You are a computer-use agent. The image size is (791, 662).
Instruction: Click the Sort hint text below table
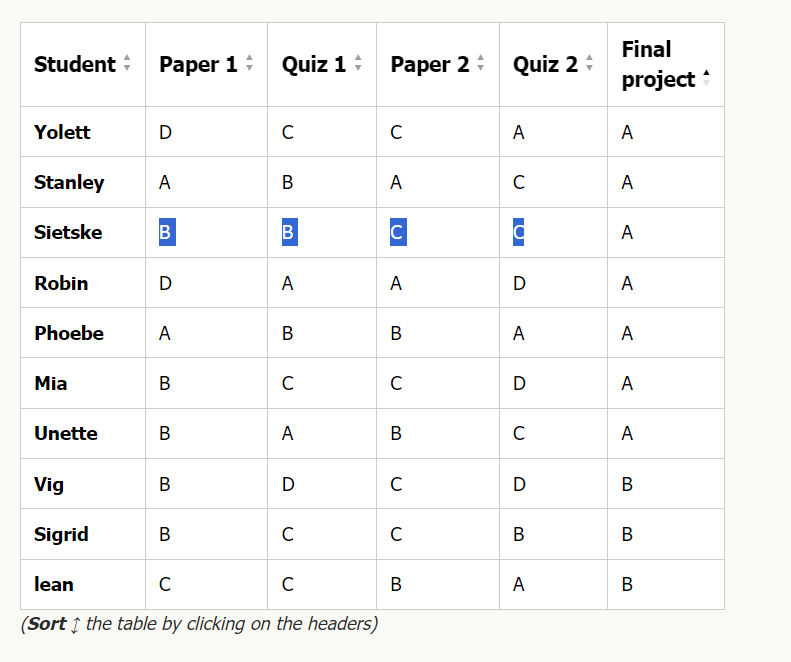tap(200, 624)
